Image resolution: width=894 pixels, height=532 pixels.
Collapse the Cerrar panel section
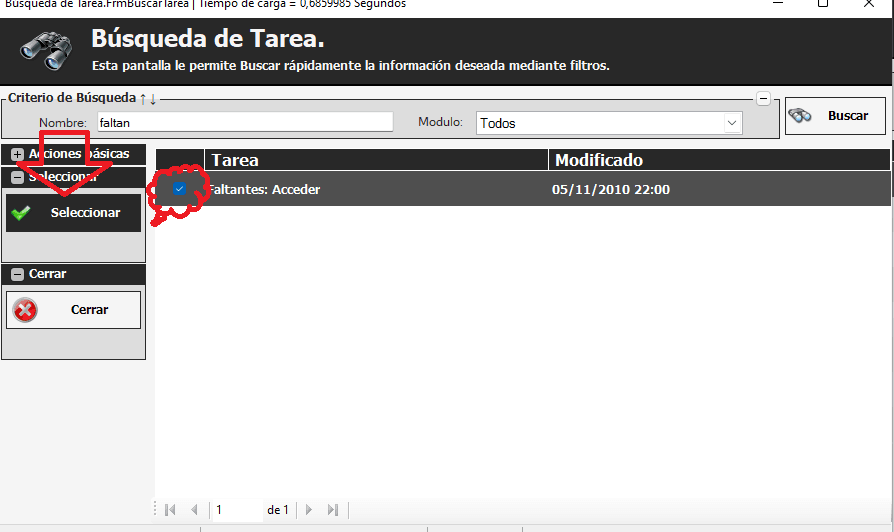tap(17, 274)
